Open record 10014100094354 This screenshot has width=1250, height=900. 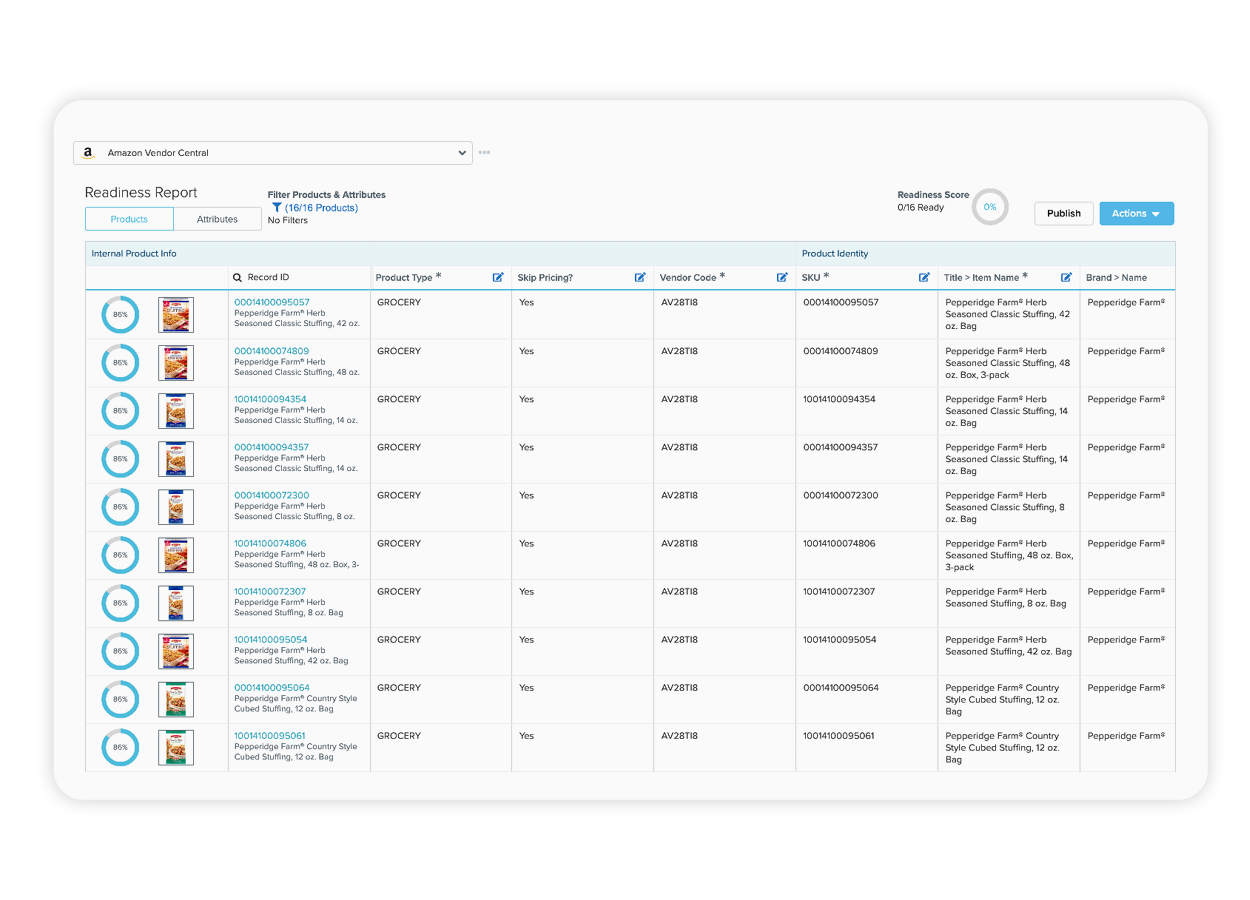(x=271, y=399)
